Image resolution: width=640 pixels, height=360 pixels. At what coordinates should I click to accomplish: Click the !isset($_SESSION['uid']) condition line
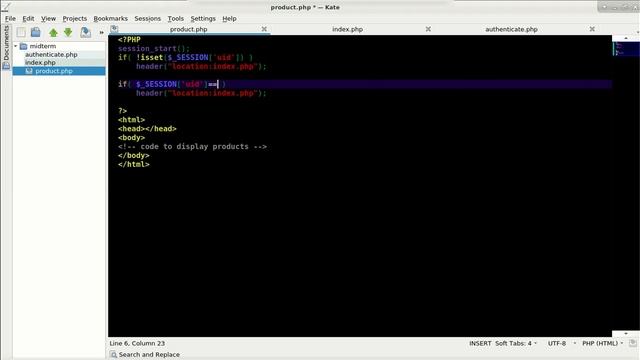(x=185, y=58)
